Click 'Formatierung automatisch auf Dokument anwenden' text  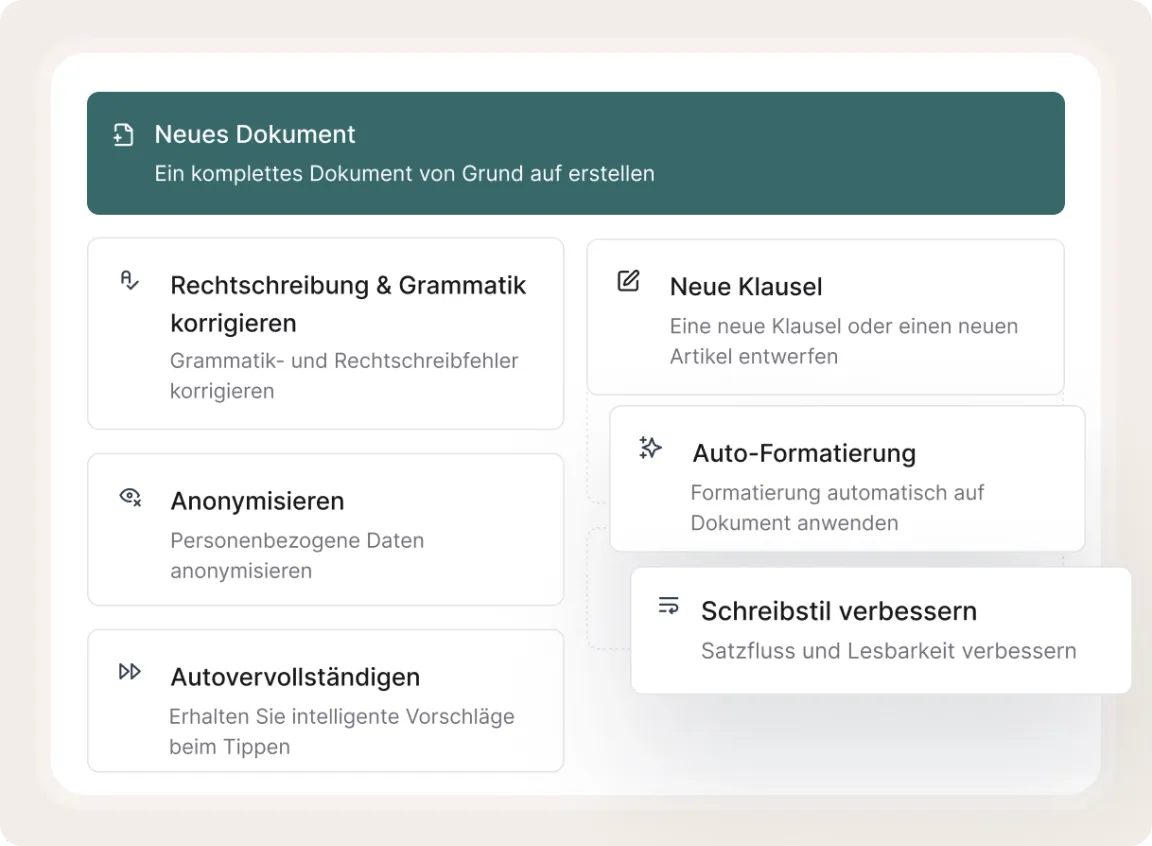point(836,508)
